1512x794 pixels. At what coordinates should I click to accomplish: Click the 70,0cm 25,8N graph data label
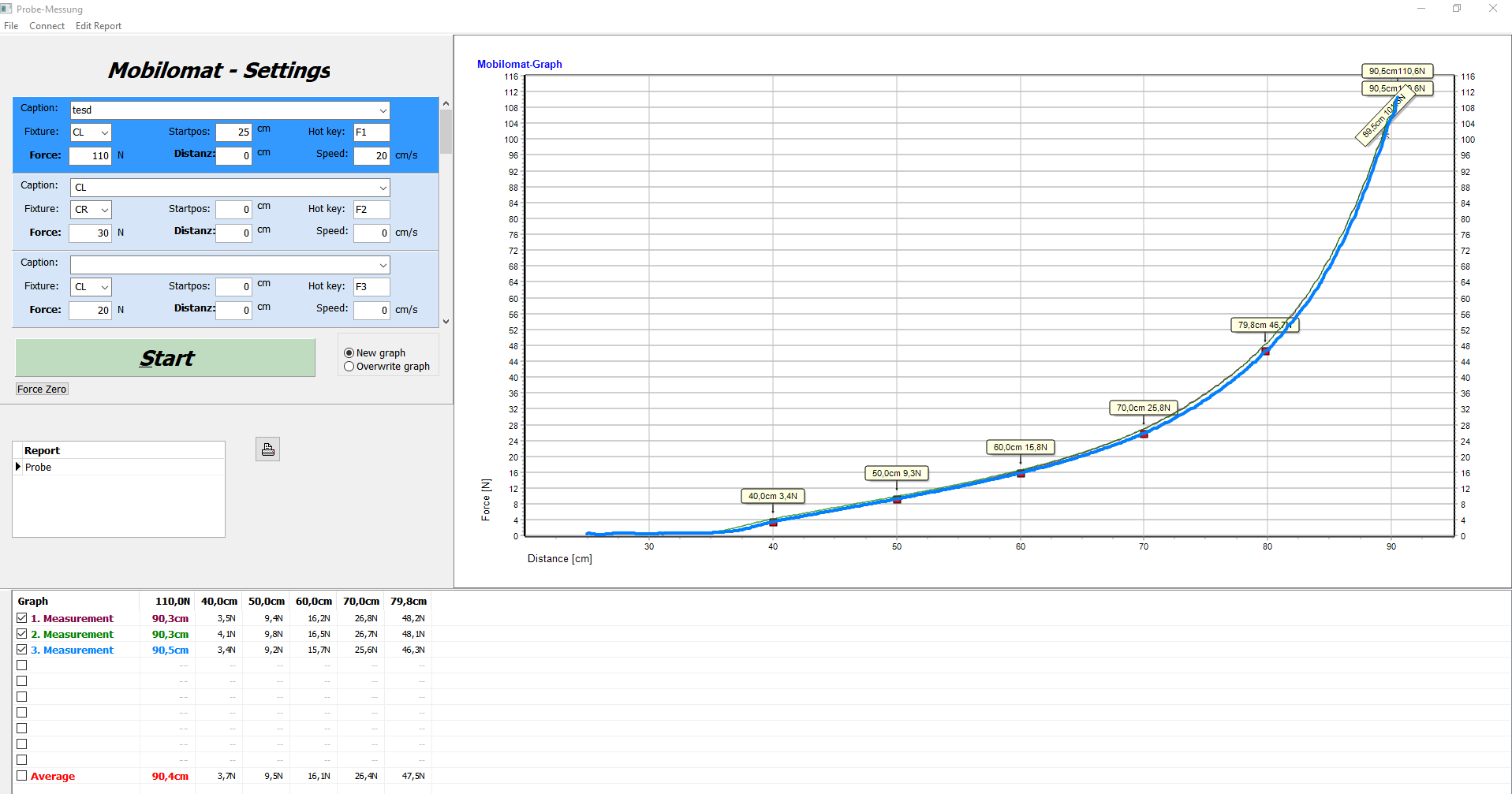coord(1143,408)
